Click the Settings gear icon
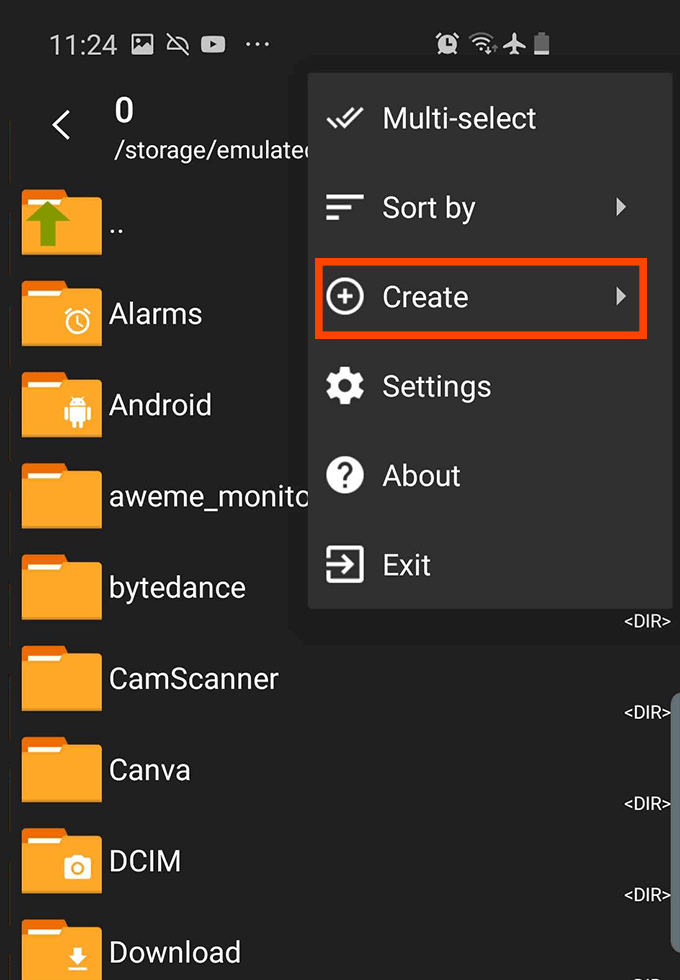This screenshot has height=980, width=680. click(344, 386)
